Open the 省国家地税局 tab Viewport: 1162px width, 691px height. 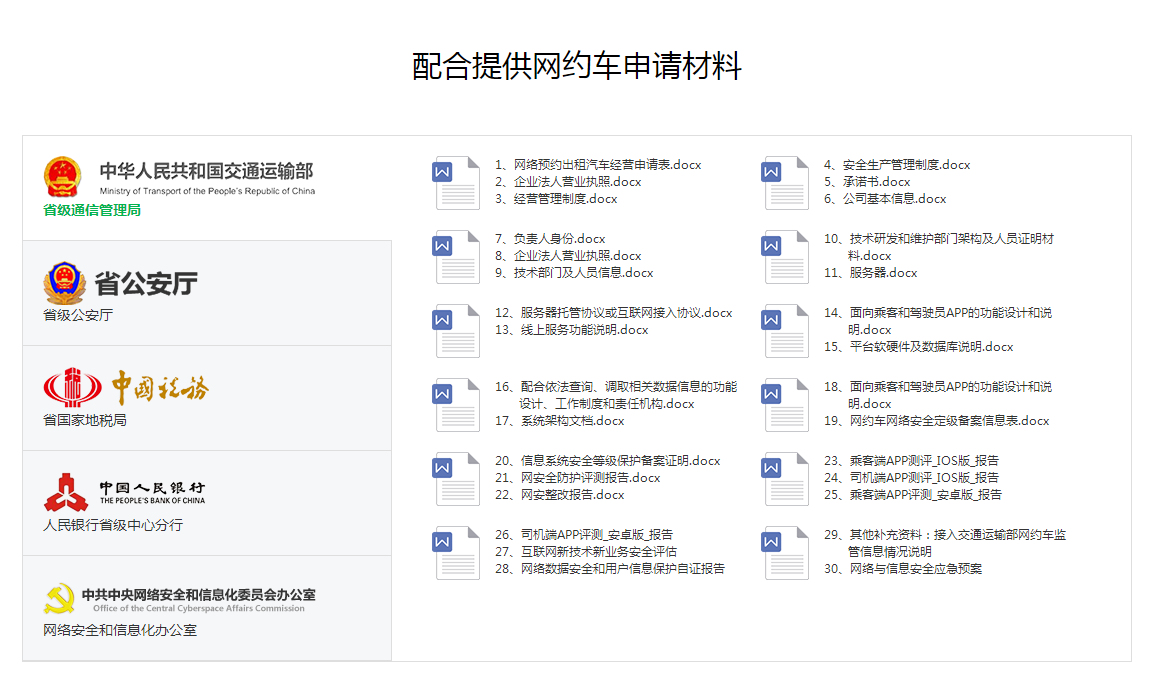tap(206, 398)
